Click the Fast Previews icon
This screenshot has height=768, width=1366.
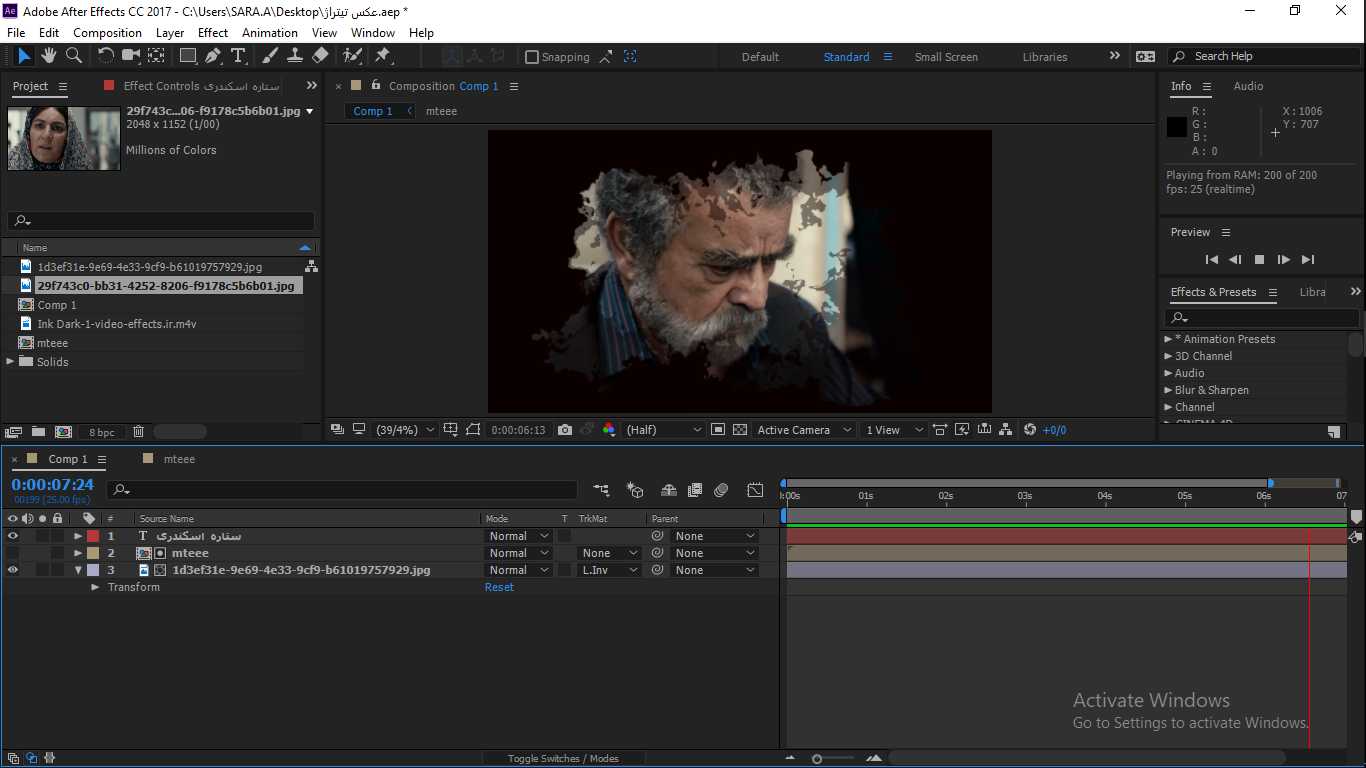pos(962,430)
